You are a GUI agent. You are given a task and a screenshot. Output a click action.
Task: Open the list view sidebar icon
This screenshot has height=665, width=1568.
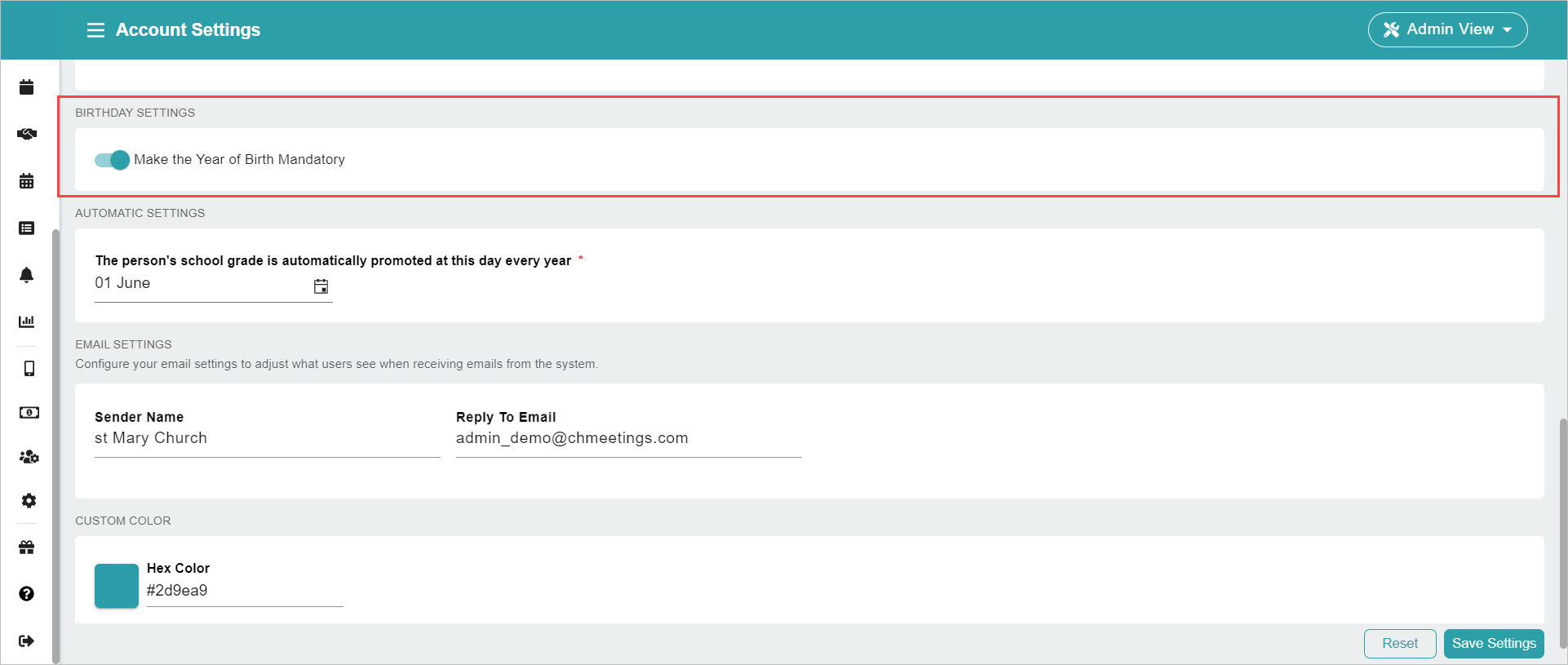27,228
